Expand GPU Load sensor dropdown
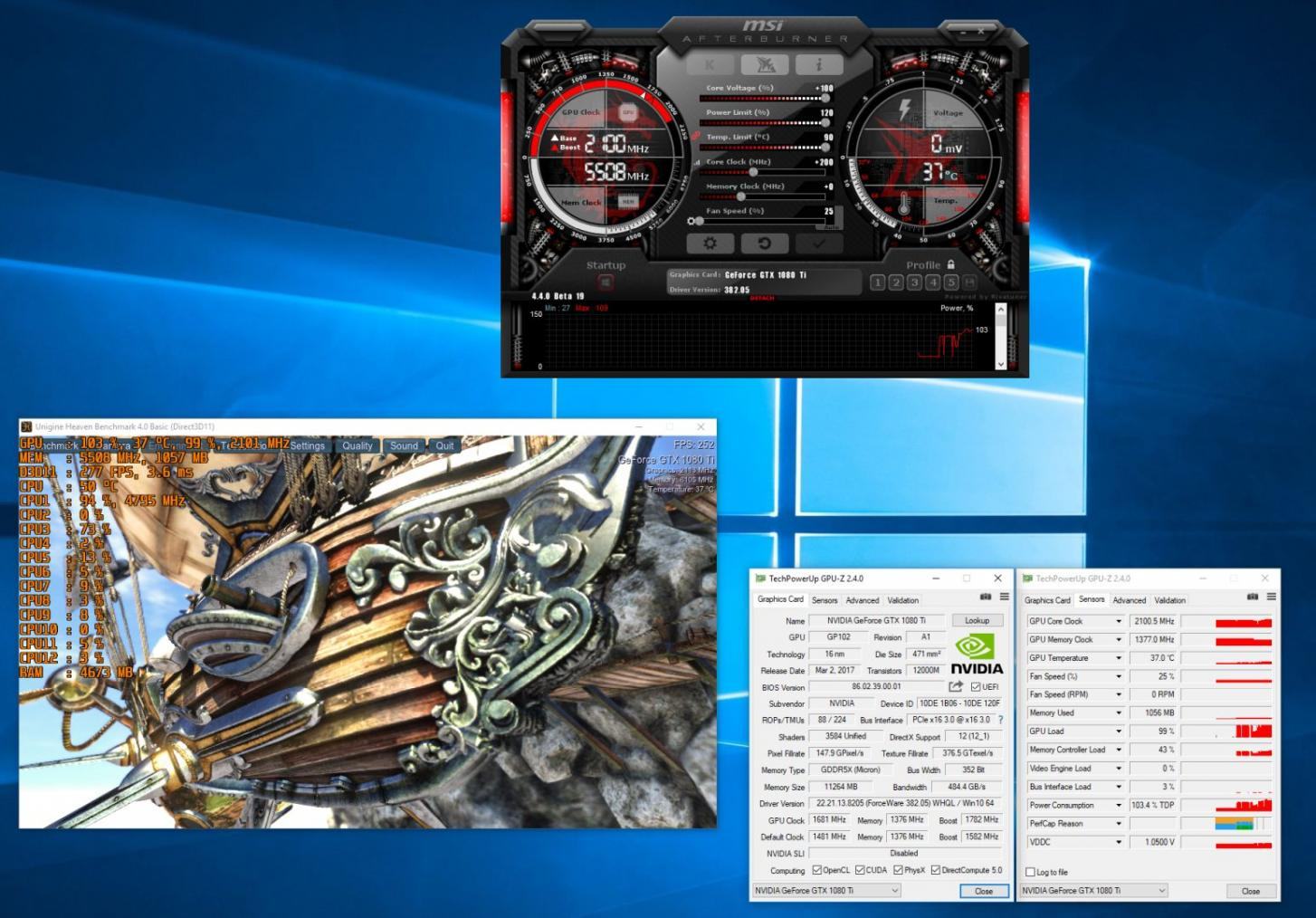The image size is (1316, 918). 1119,732
